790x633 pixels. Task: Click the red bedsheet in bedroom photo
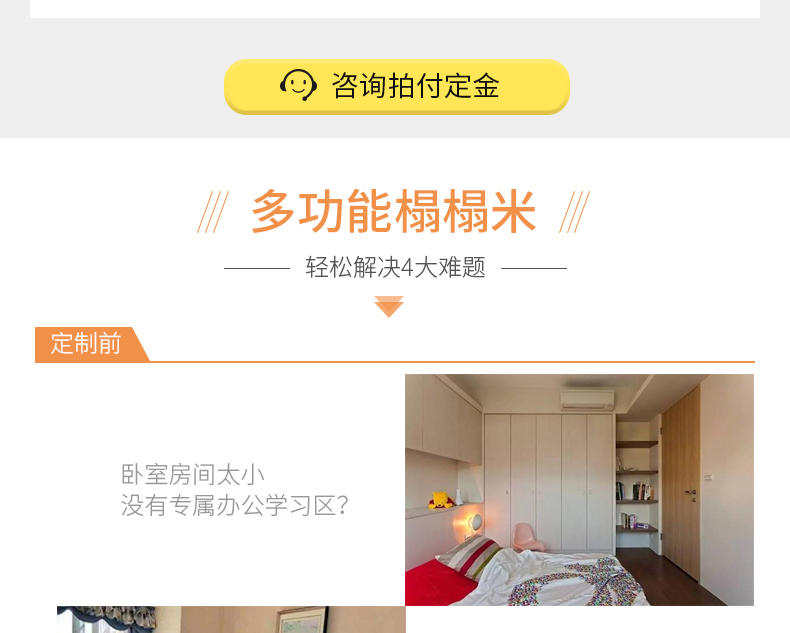pos(437,580)
